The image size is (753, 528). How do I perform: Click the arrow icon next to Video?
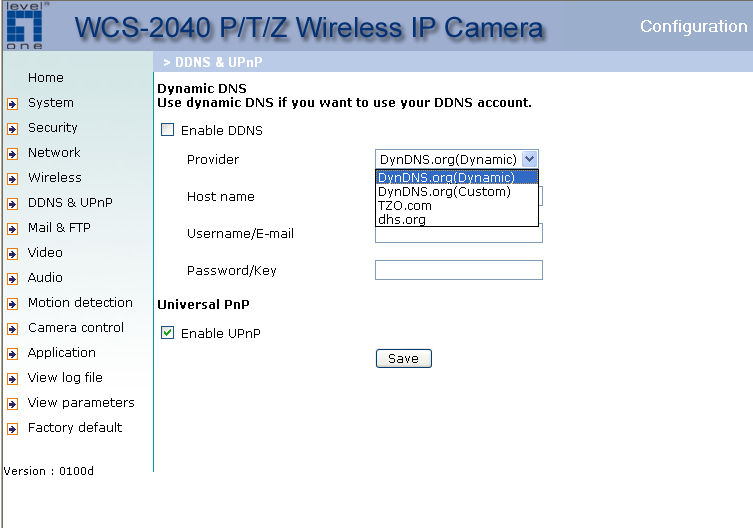point(12,254)
